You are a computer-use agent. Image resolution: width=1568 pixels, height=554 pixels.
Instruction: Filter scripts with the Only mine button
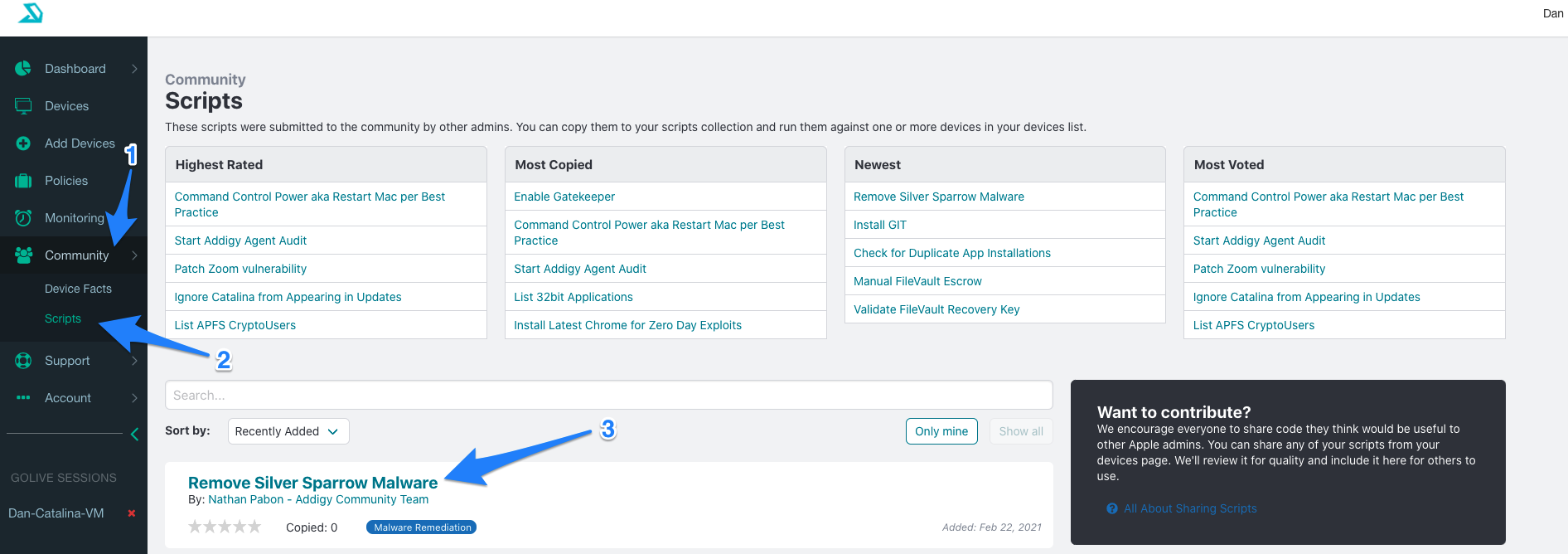point(941,431)
